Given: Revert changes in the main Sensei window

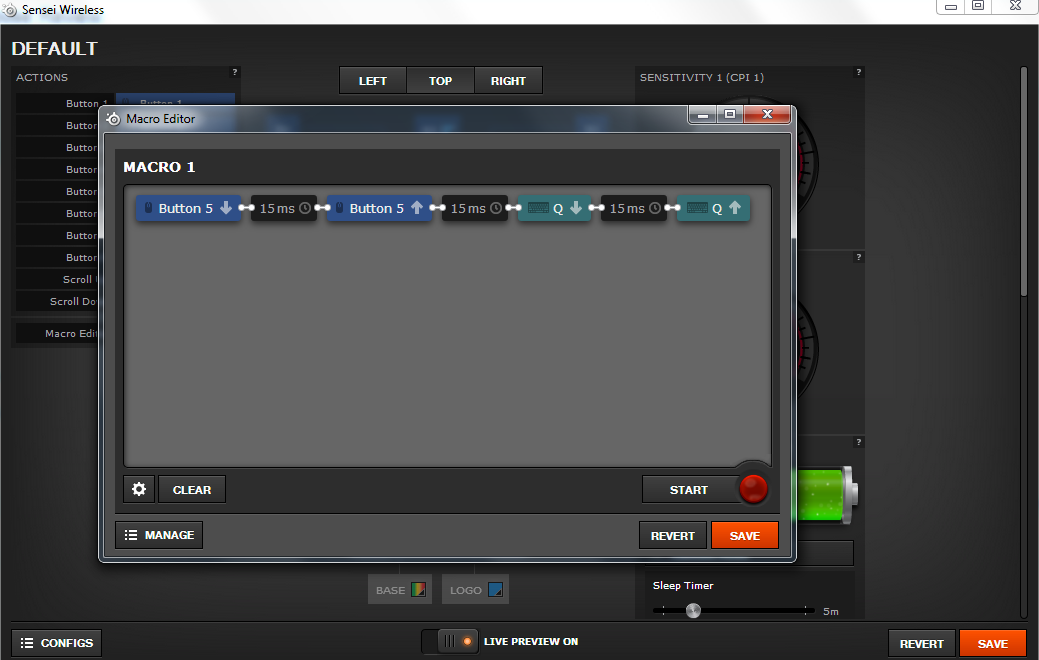Looking at the screenshot, I should [x=921, y=643].
